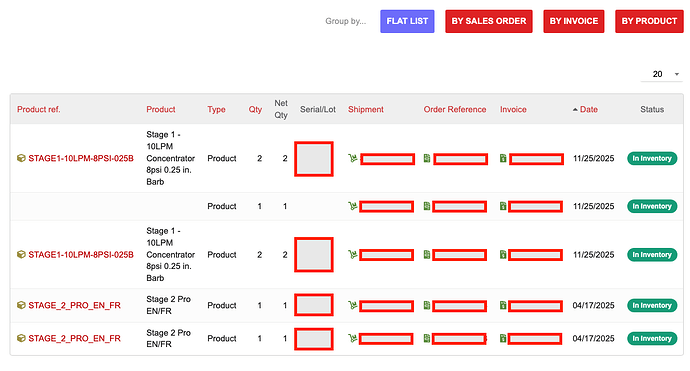Click the shipment cart icon in the second STAGE1 row

[x=352, y=254]
